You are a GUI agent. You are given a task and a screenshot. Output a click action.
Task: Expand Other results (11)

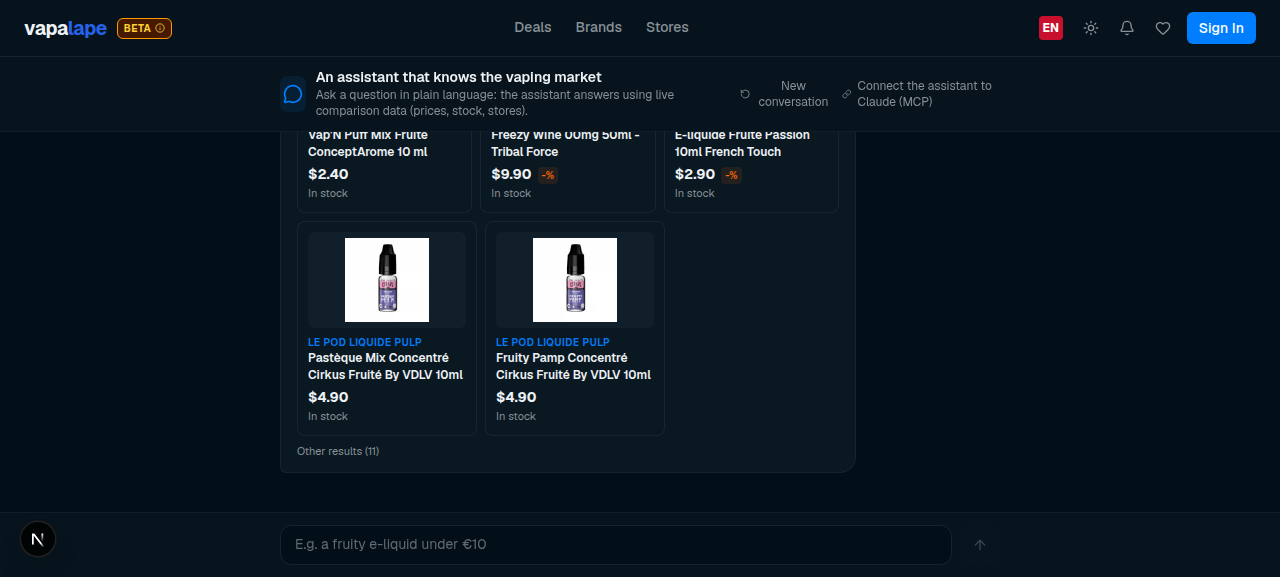pos(338,451)
